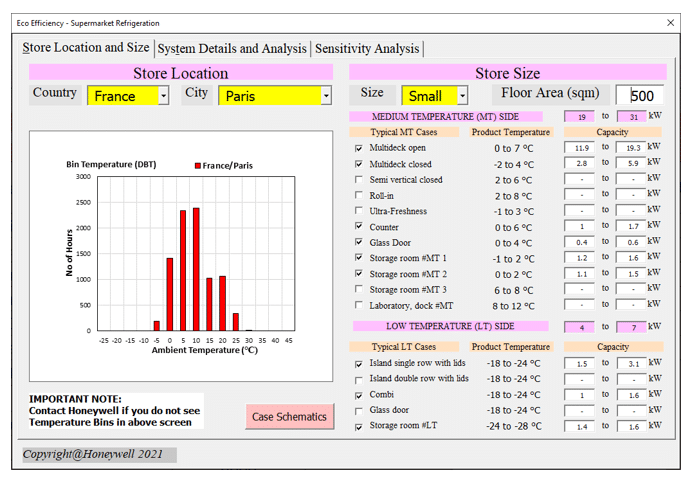Open the Size dropdown showing Small
This screenshot has width=698, height=482.
click(x=462, y=96)
